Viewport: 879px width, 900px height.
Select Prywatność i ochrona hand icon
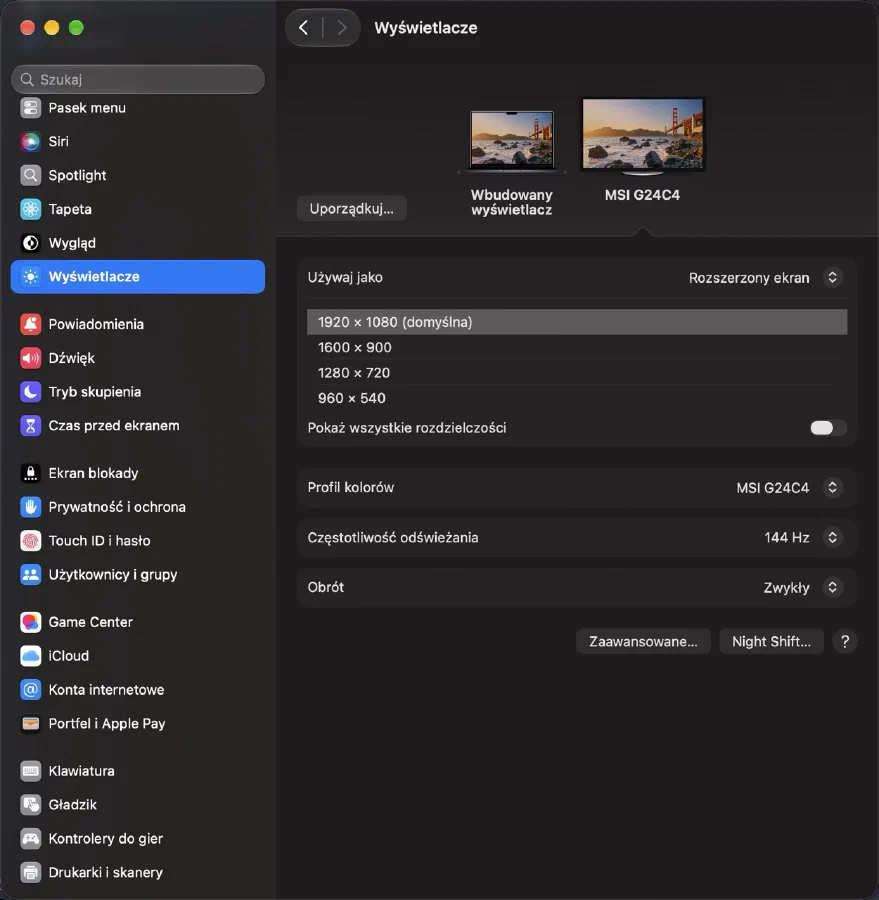click(30, 507)
